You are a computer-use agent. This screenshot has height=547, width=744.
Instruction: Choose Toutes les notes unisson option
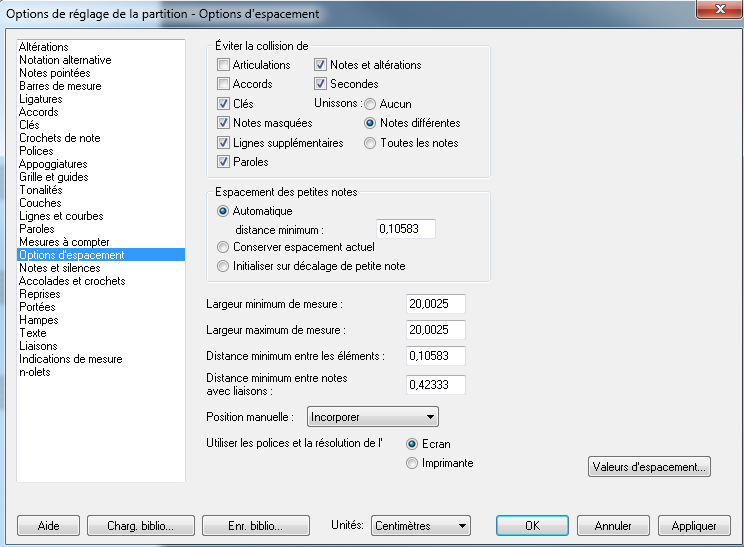pos(370,143)
